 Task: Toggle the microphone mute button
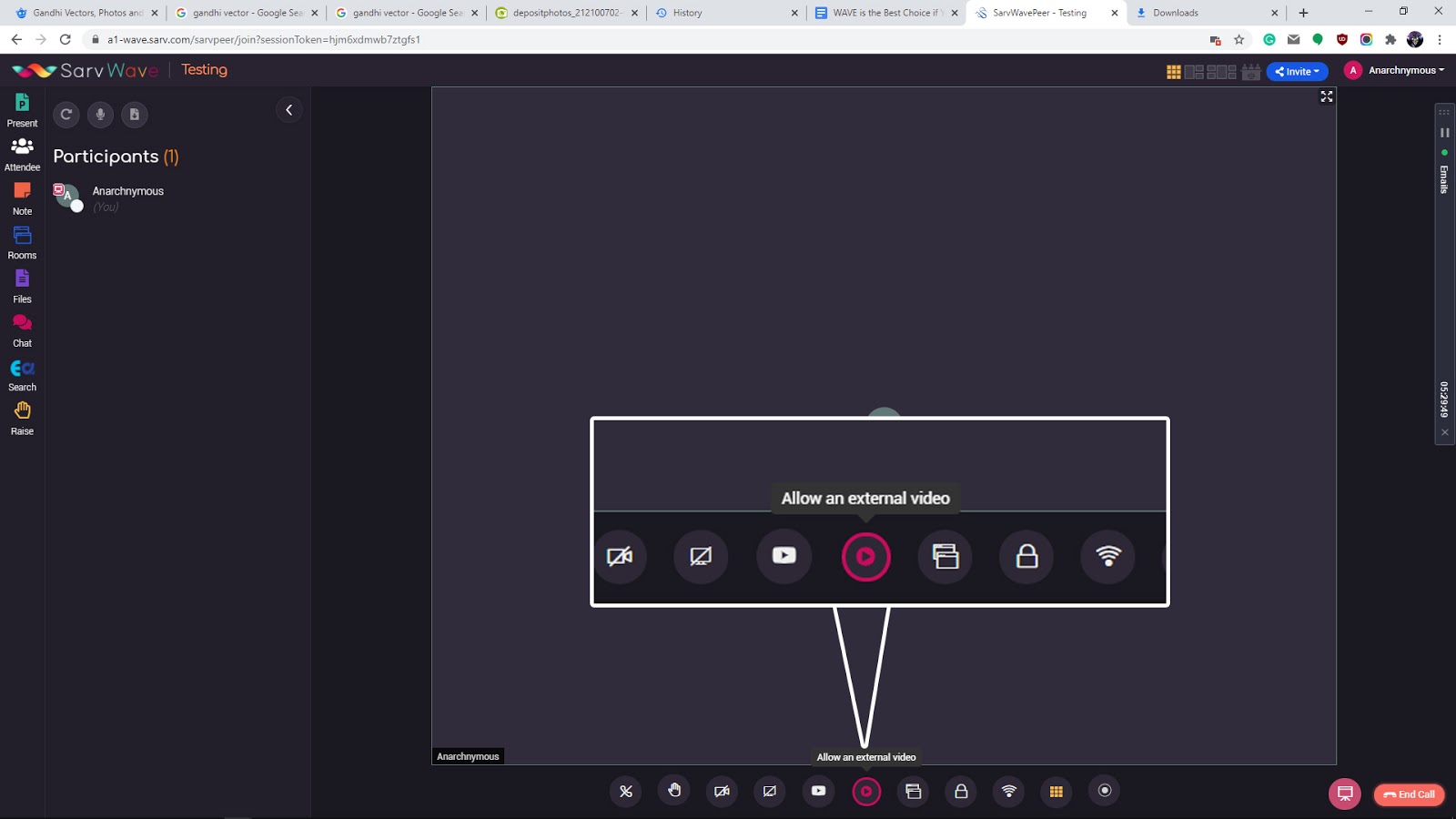(x=626, y=792)
